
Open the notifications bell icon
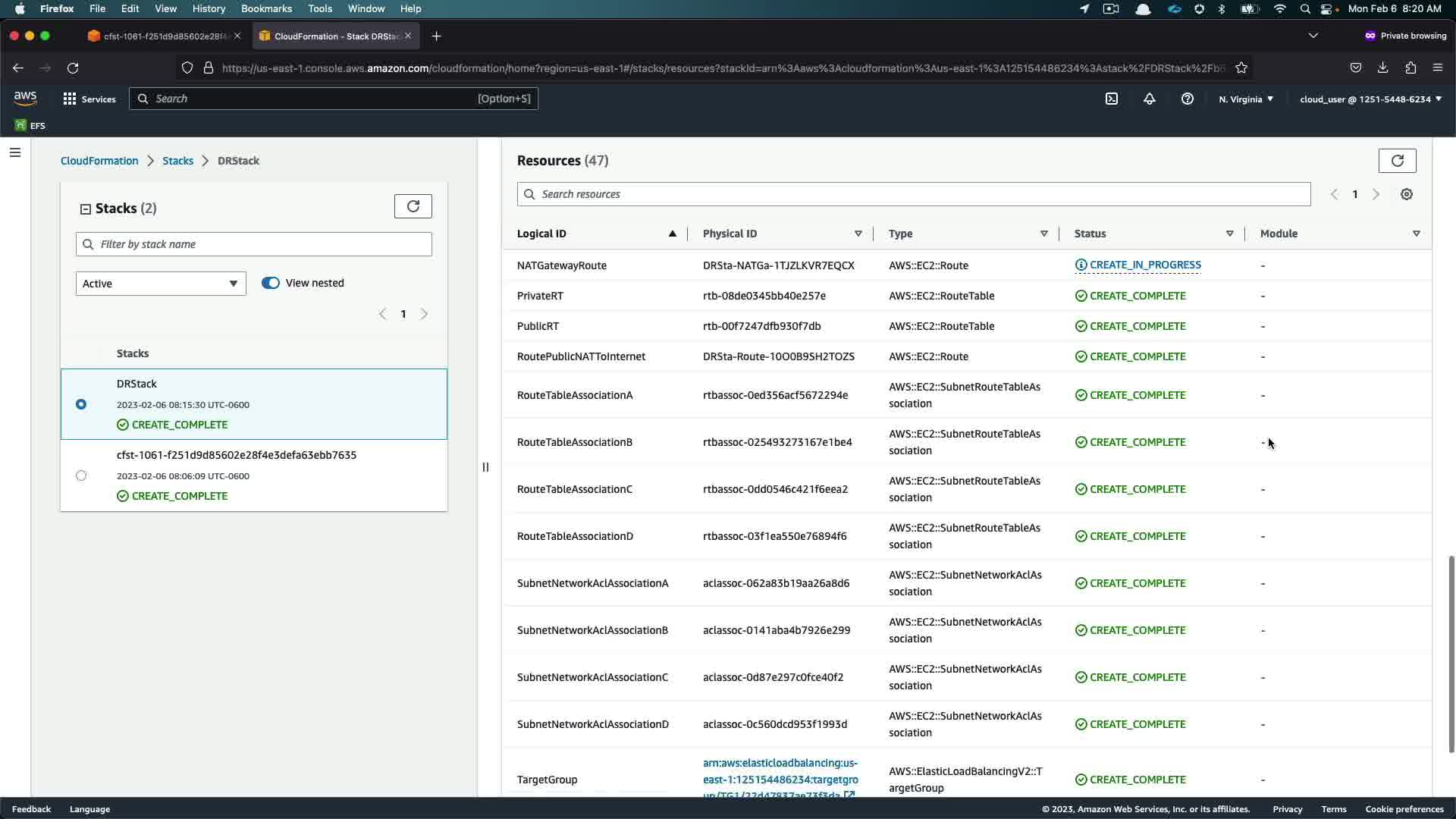click(x=1150, y=99)
